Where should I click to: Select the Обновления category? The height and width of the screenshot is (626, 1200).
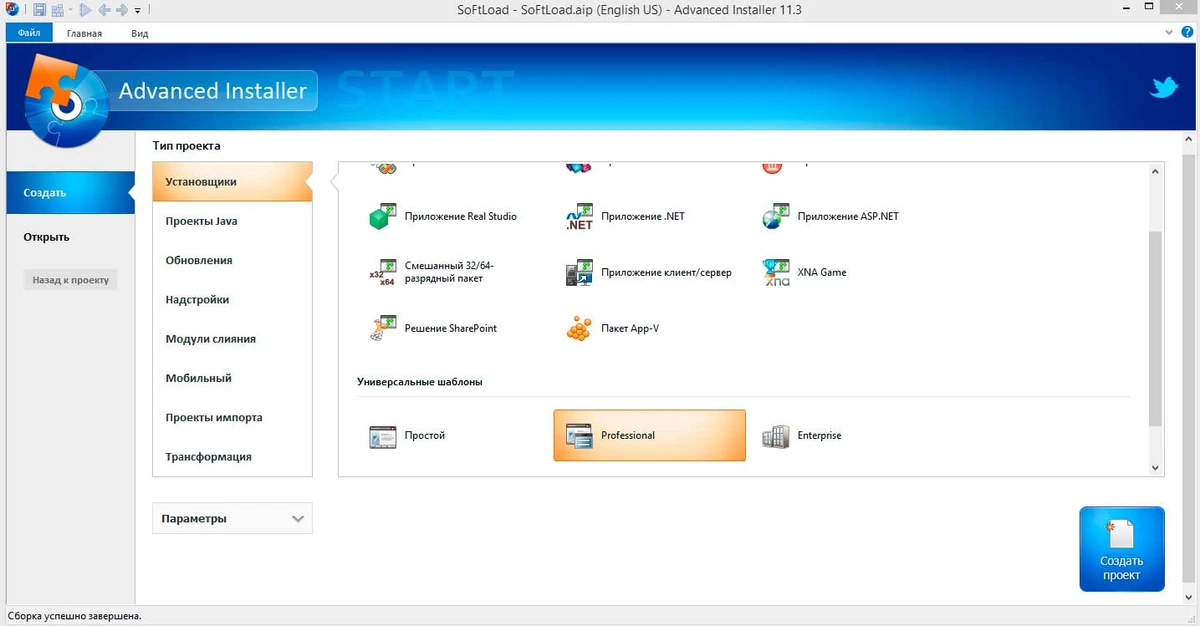(x=232, y=260)
